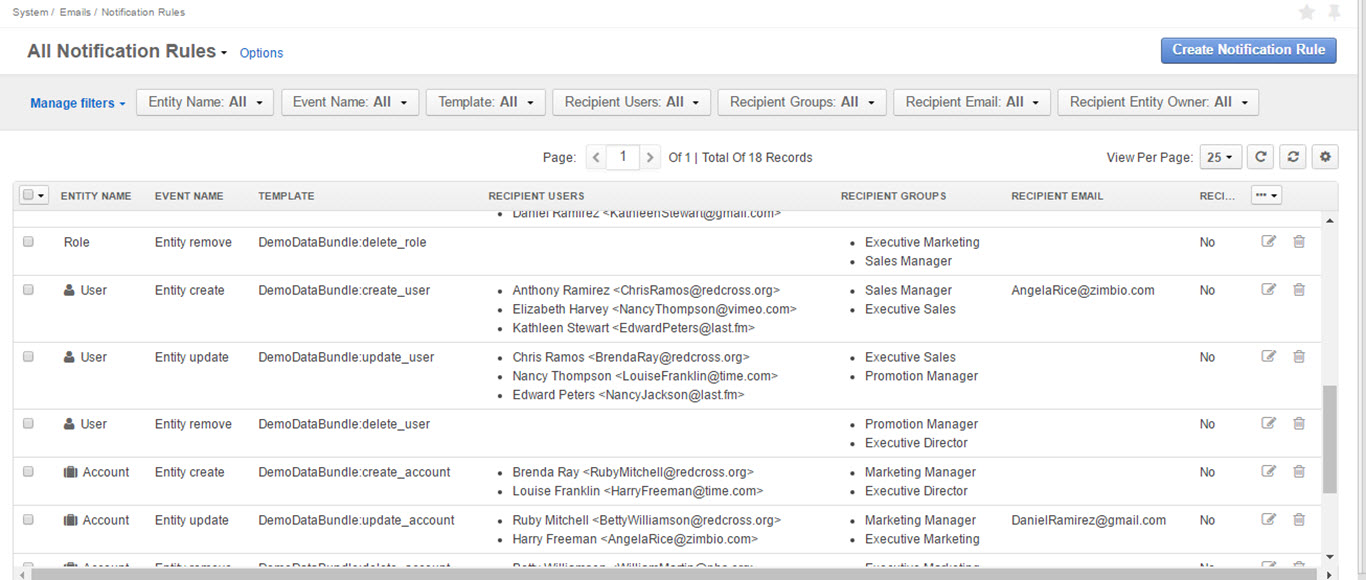
Task: Click Create Notification Rule button
Action: pos(1248,50)
